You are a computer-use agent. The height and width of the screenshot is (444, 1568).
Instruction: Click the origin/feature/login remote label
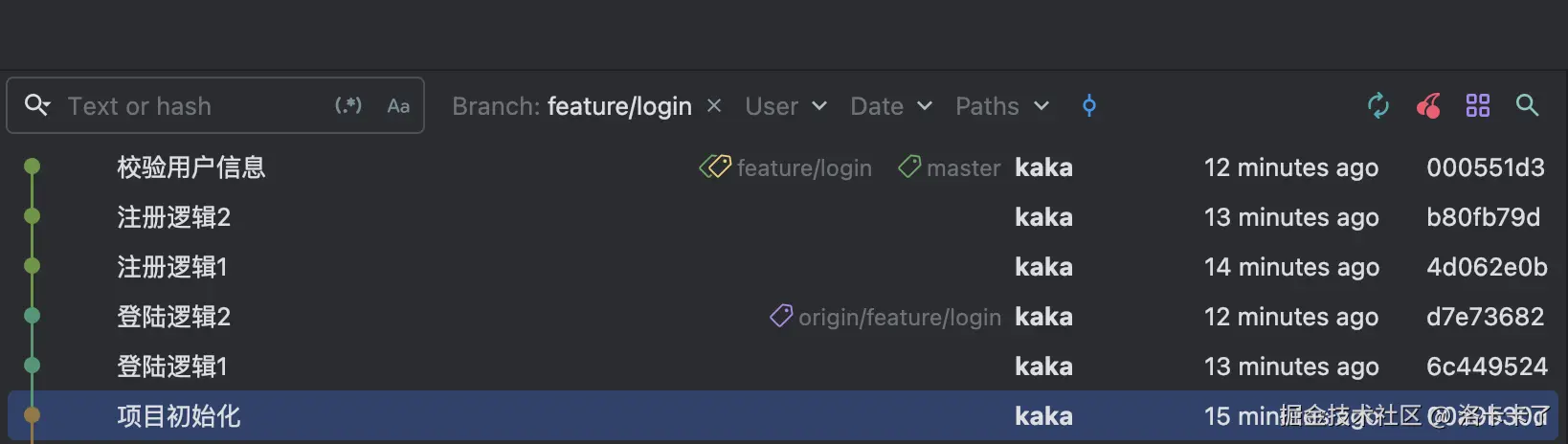(x=899, y=317)
